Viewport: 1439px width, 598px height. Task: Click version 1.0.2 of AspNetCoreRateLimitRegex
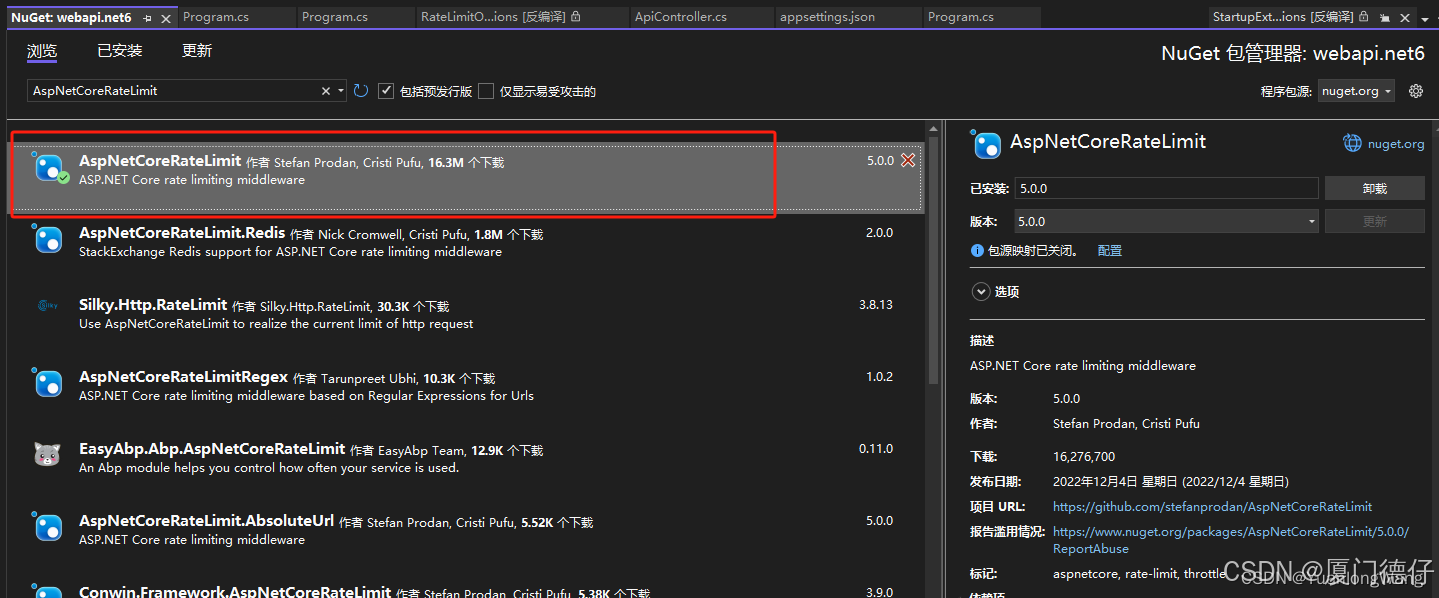coord(879,377)
